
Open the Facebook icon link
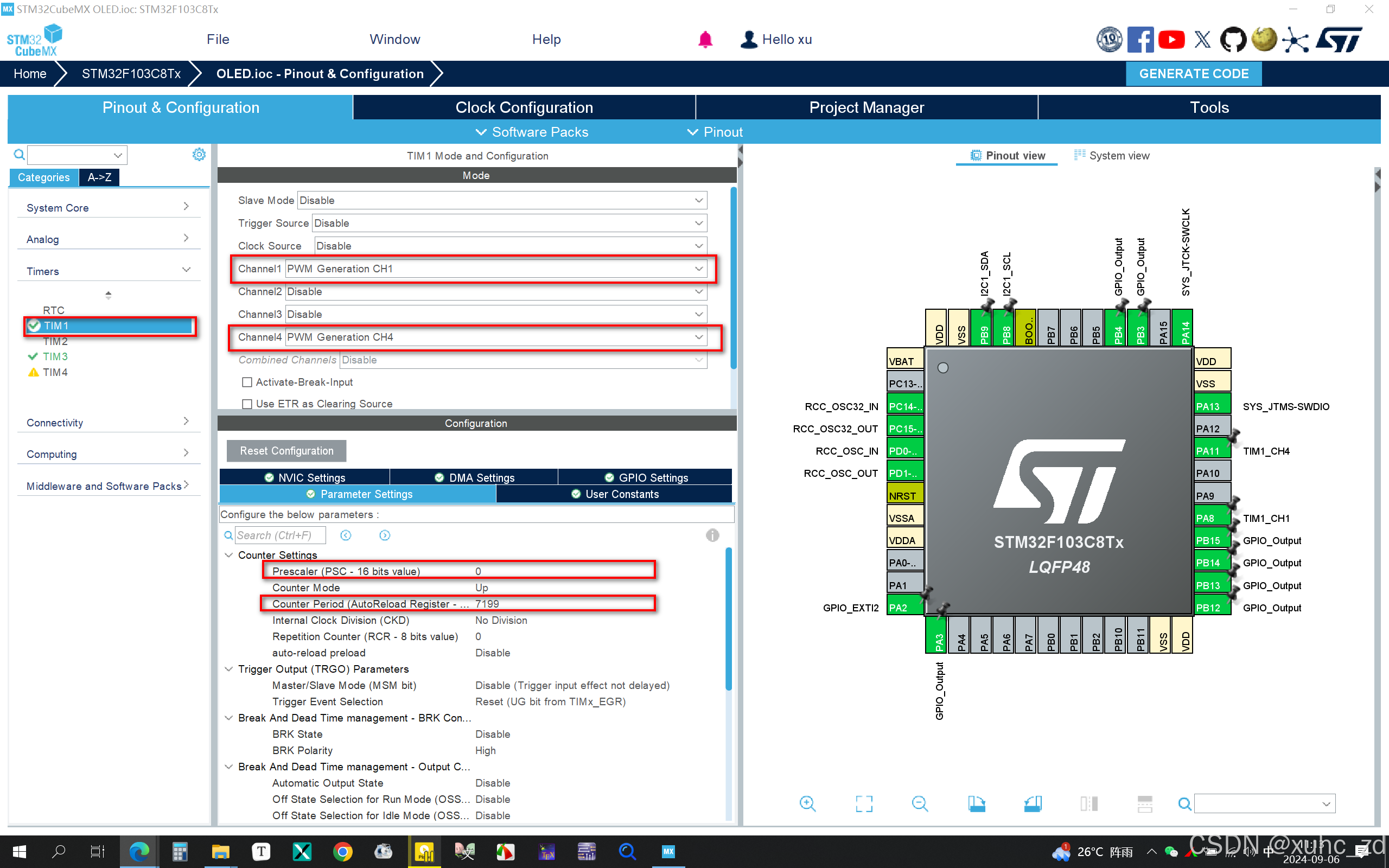tap(1140, 40)
